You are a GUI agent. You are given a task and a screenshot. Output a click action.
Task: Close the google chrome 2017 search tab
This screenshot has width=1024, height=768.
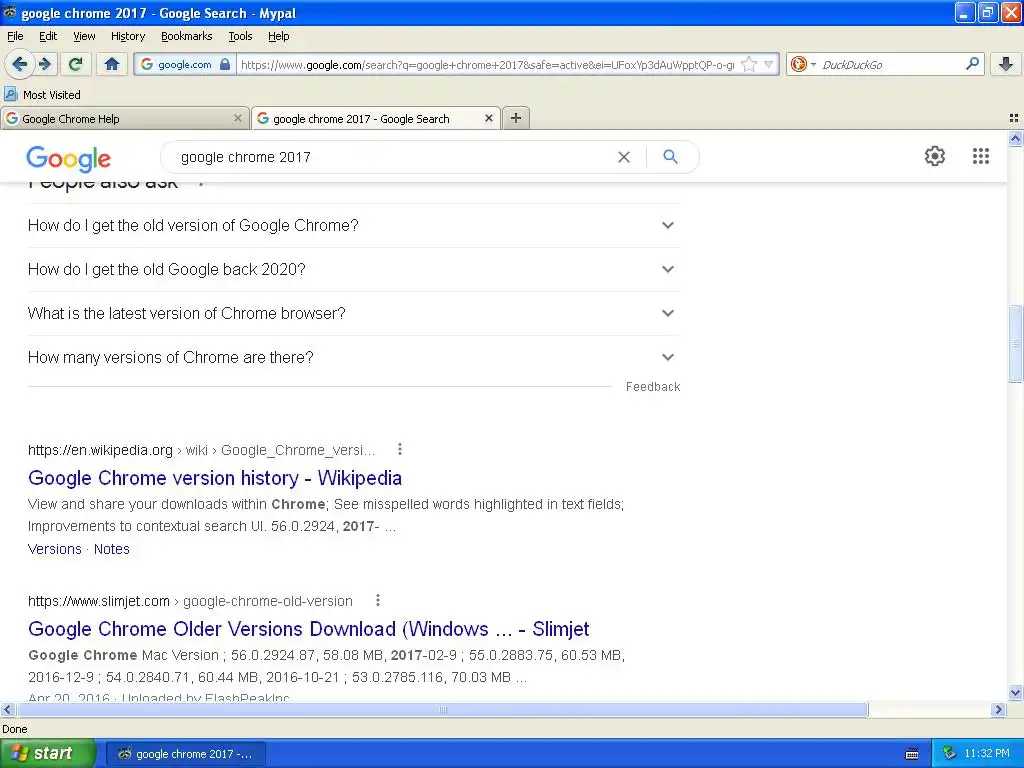(x=488, y=118)
